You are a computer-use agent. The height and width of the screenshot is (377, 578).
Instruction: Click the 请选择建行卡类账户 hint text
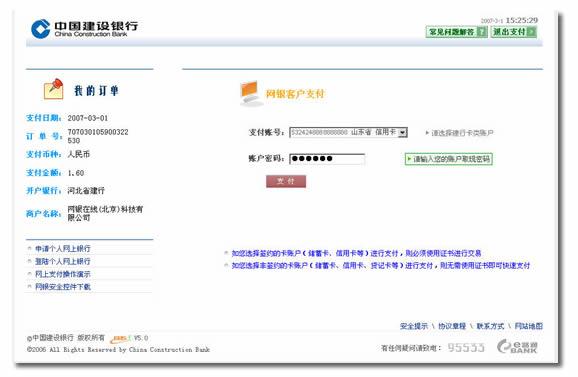pos(462,133)
